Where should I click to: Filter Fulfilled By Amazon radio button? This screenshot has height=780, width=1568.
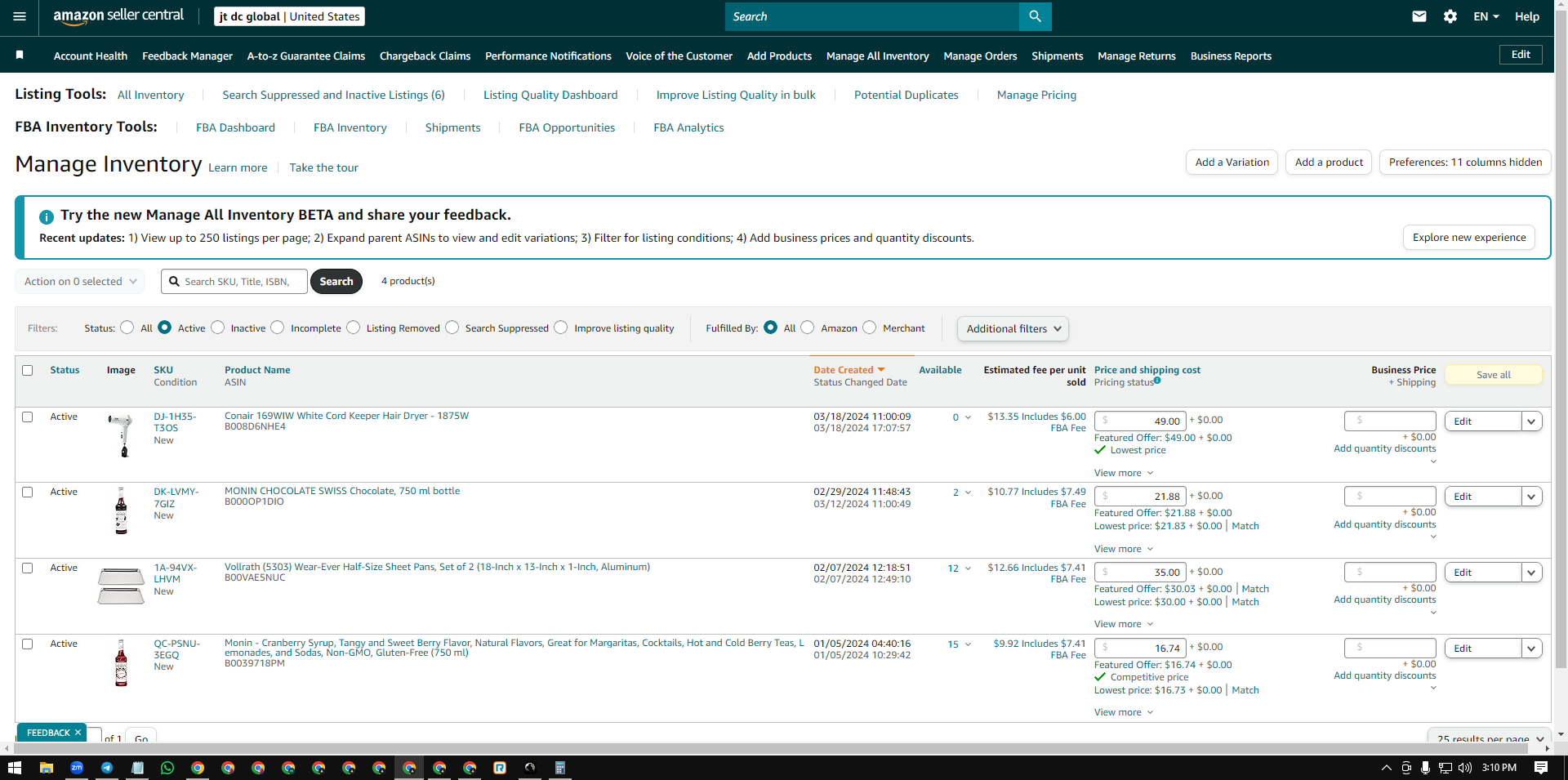click(808, 328)
